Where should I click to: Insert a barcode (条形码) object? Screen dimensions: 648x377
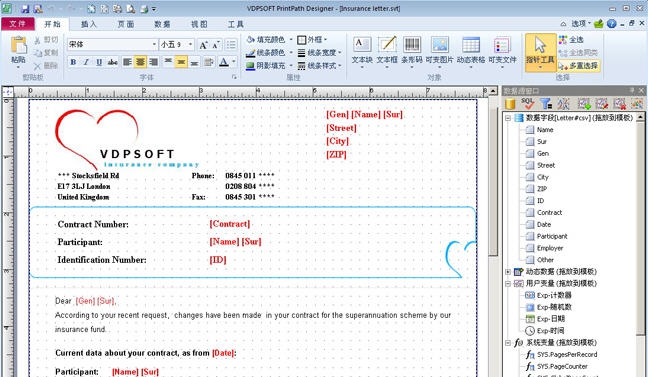pos(412,51)
